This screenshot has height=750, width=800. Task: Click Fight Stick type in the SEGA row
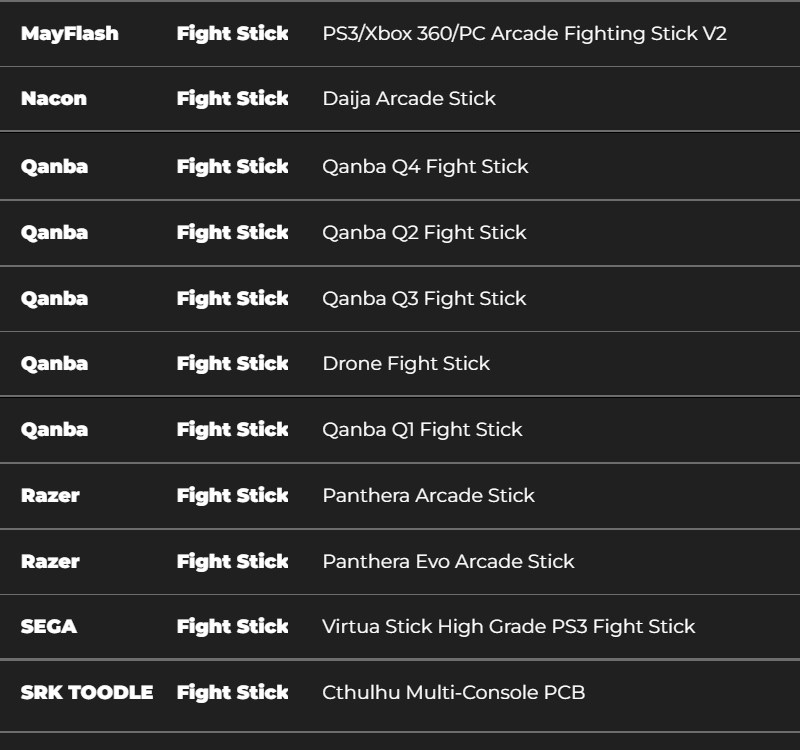click(x=232, y=627)
